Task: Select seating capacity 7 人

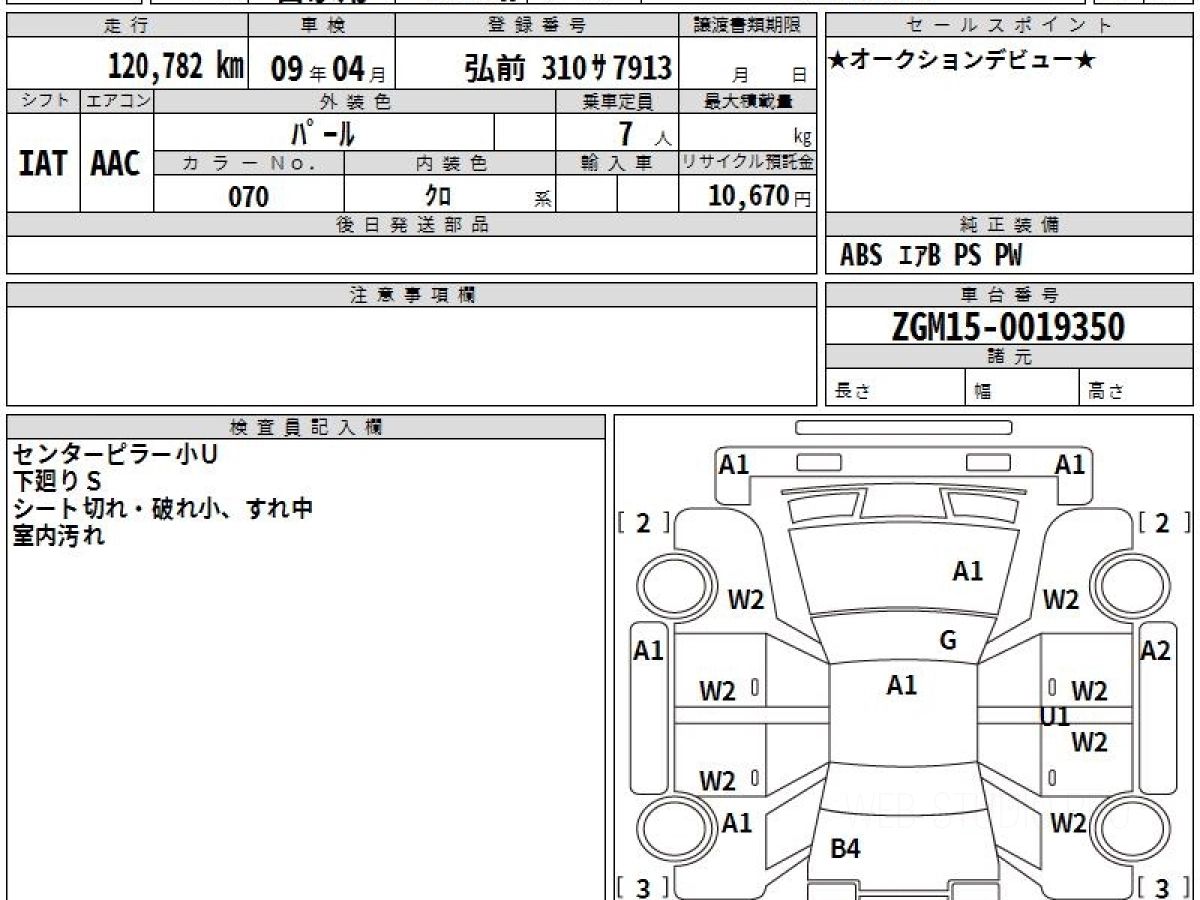Action: click(x=644, y=133)
